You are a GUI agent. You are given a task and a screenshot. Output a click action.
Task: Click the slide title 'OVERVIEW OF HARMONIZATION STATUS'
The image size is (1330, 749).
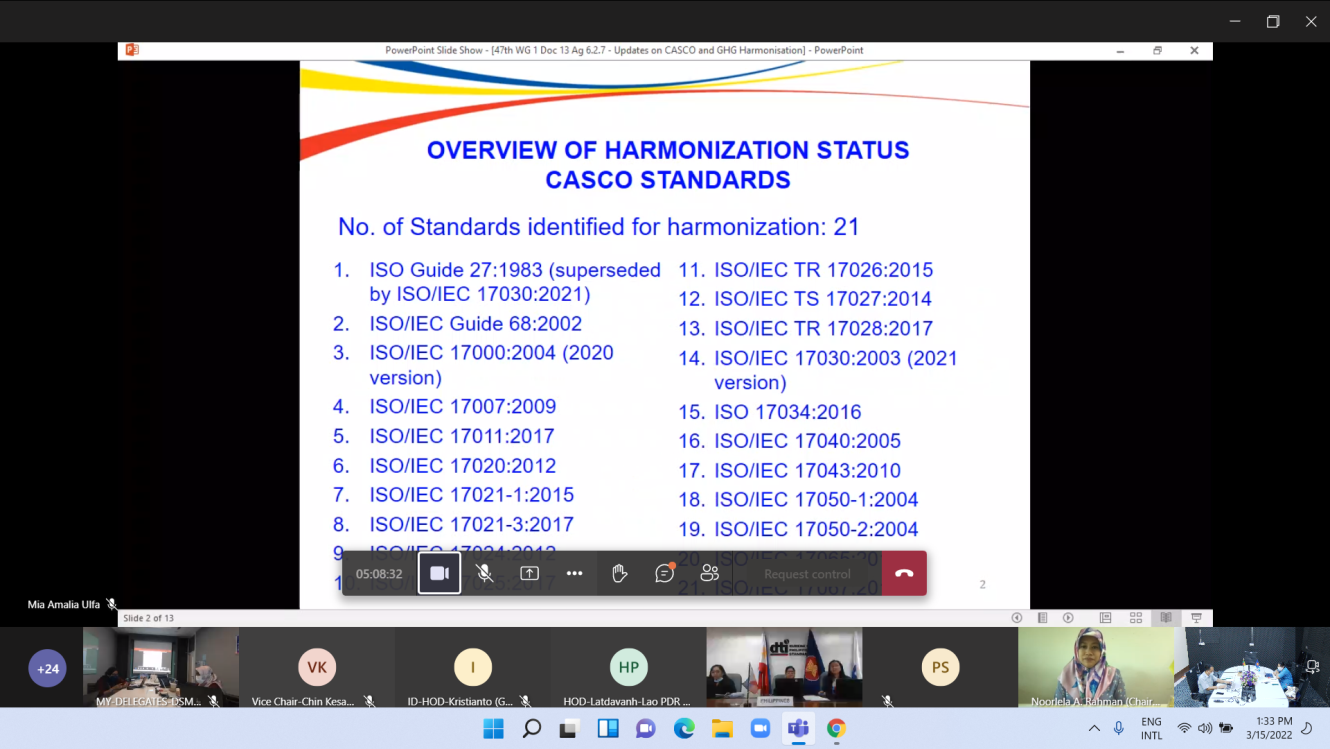[668, 150]
